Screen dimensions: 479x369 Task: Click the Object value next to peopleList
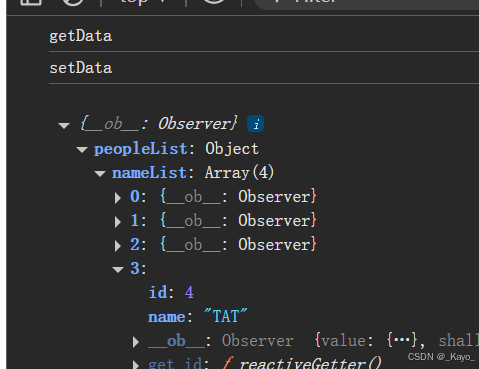232,149
